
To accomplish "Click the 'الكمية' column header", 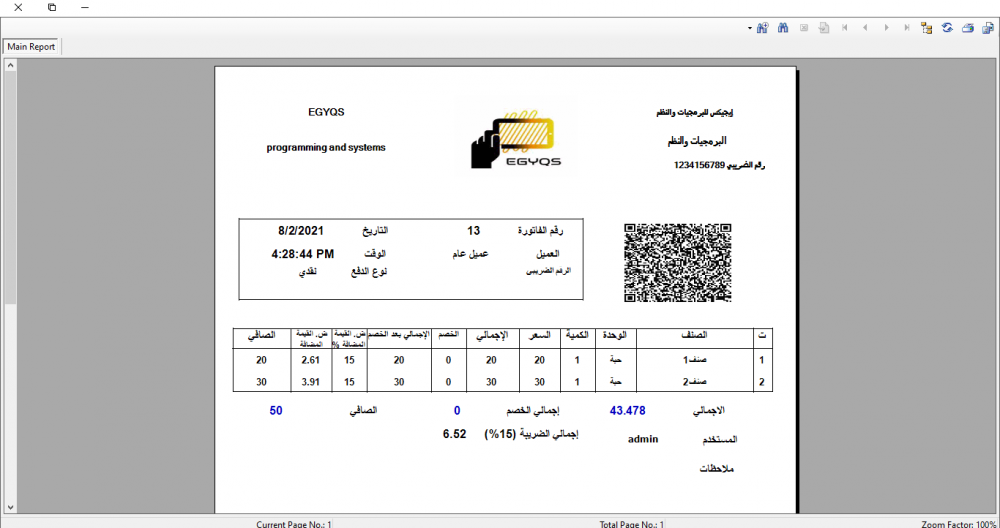I will (577, 335).
